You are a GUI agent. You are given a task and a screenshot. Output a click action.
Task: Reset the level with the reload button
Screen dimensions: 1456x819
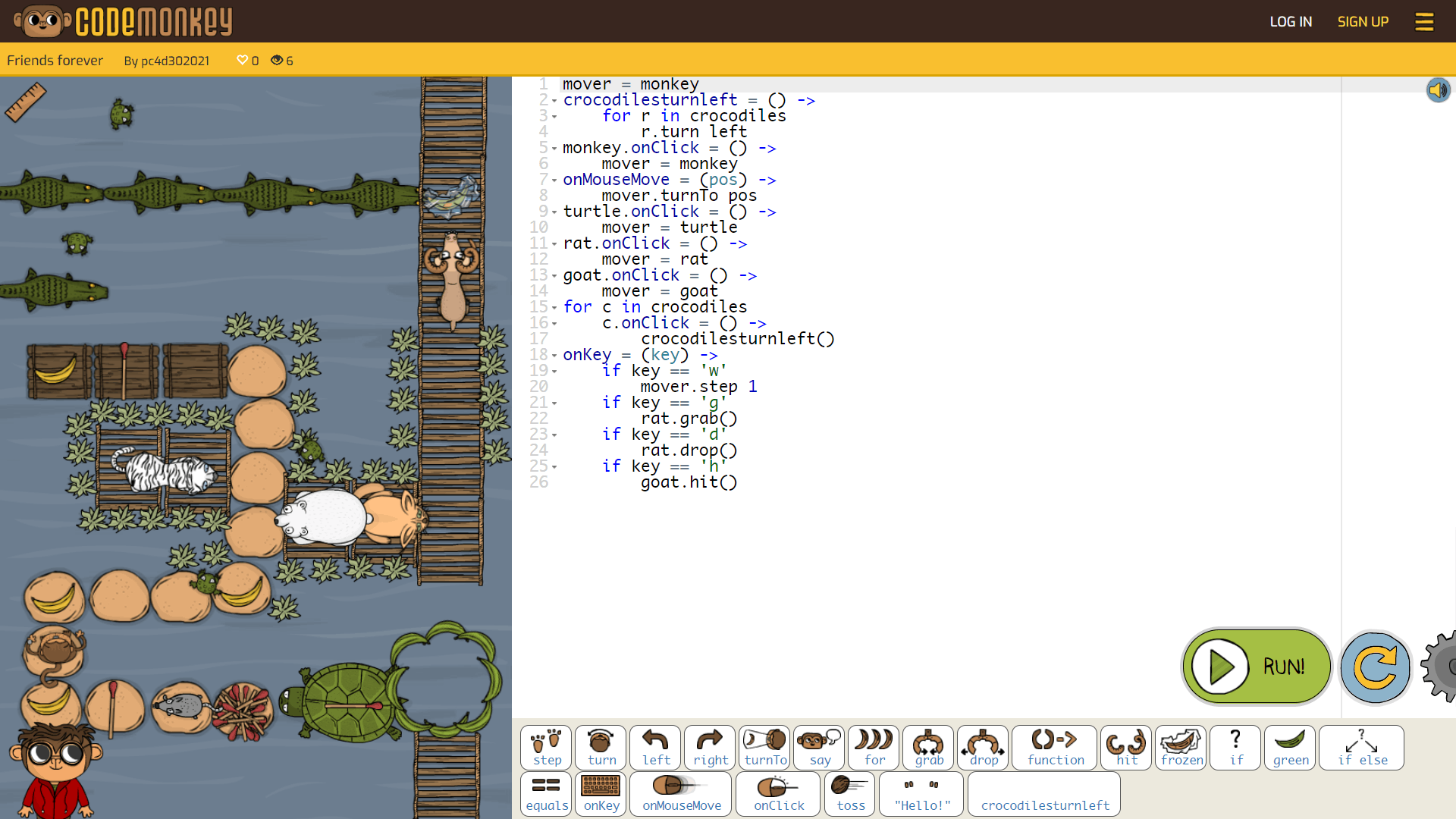[1375, 667]
